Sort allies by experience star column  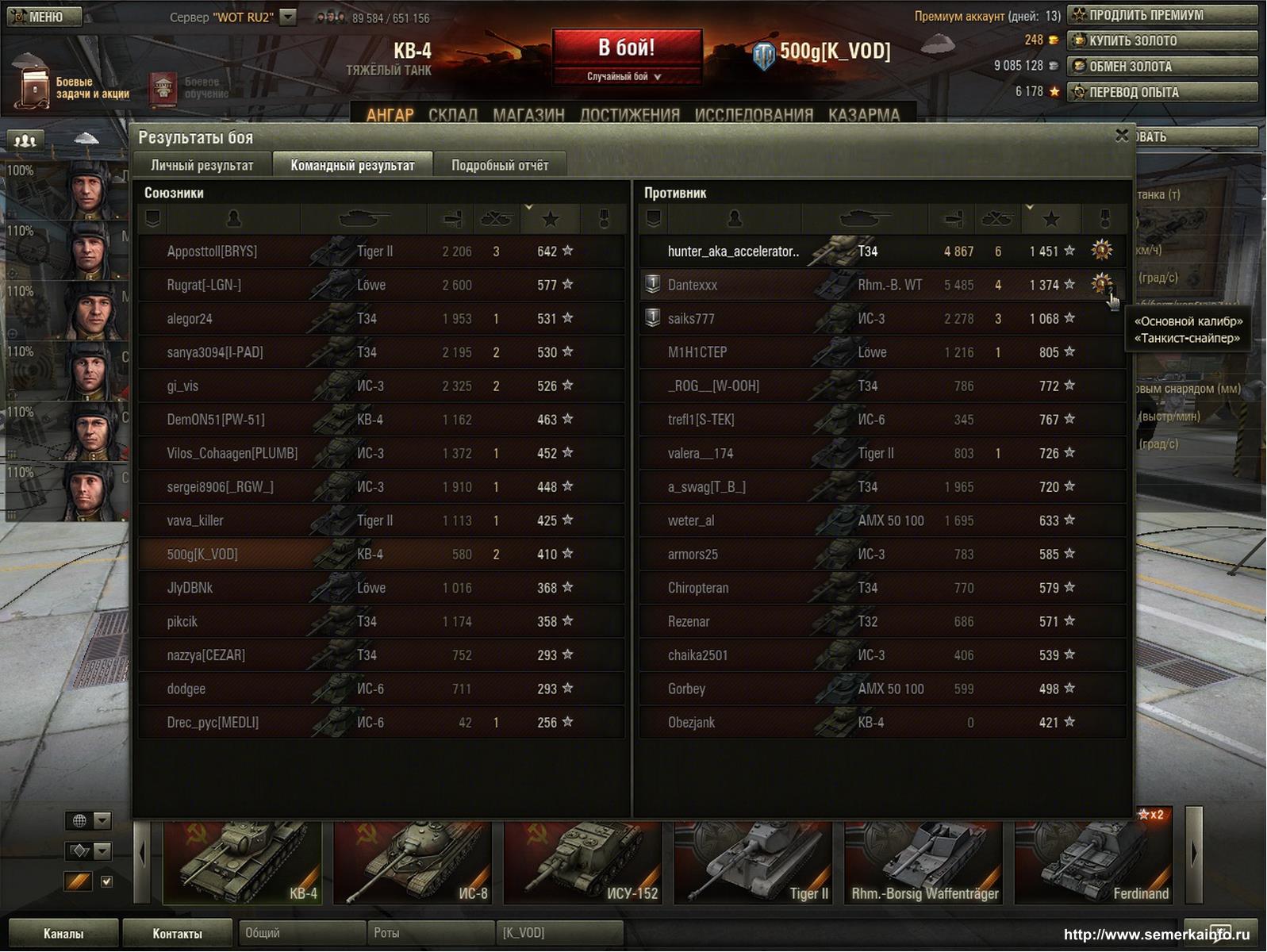(550, 218)
